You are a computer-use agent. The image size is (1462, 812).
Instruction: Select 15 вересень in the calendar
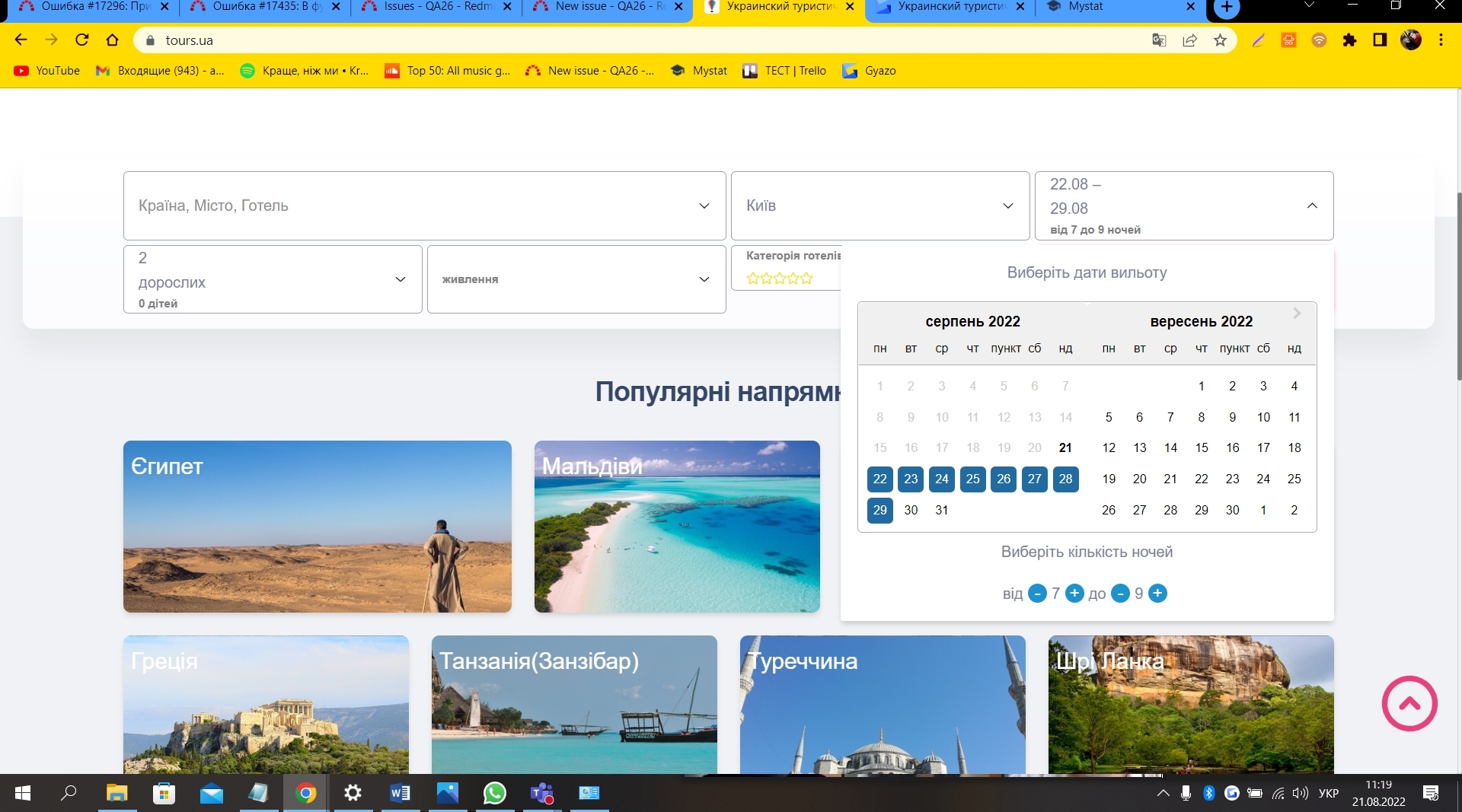pyautogui.click(x=1202, y=447)
